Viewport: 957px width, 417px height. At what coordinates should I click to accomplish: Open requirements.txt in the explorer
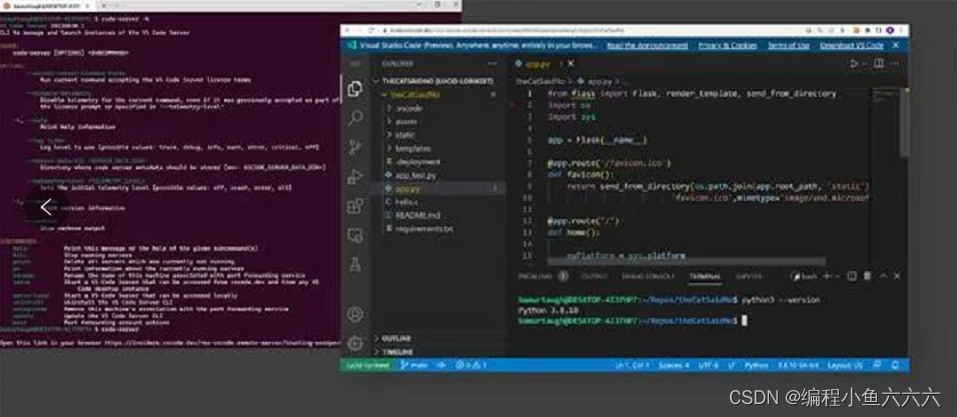(438, 229)
